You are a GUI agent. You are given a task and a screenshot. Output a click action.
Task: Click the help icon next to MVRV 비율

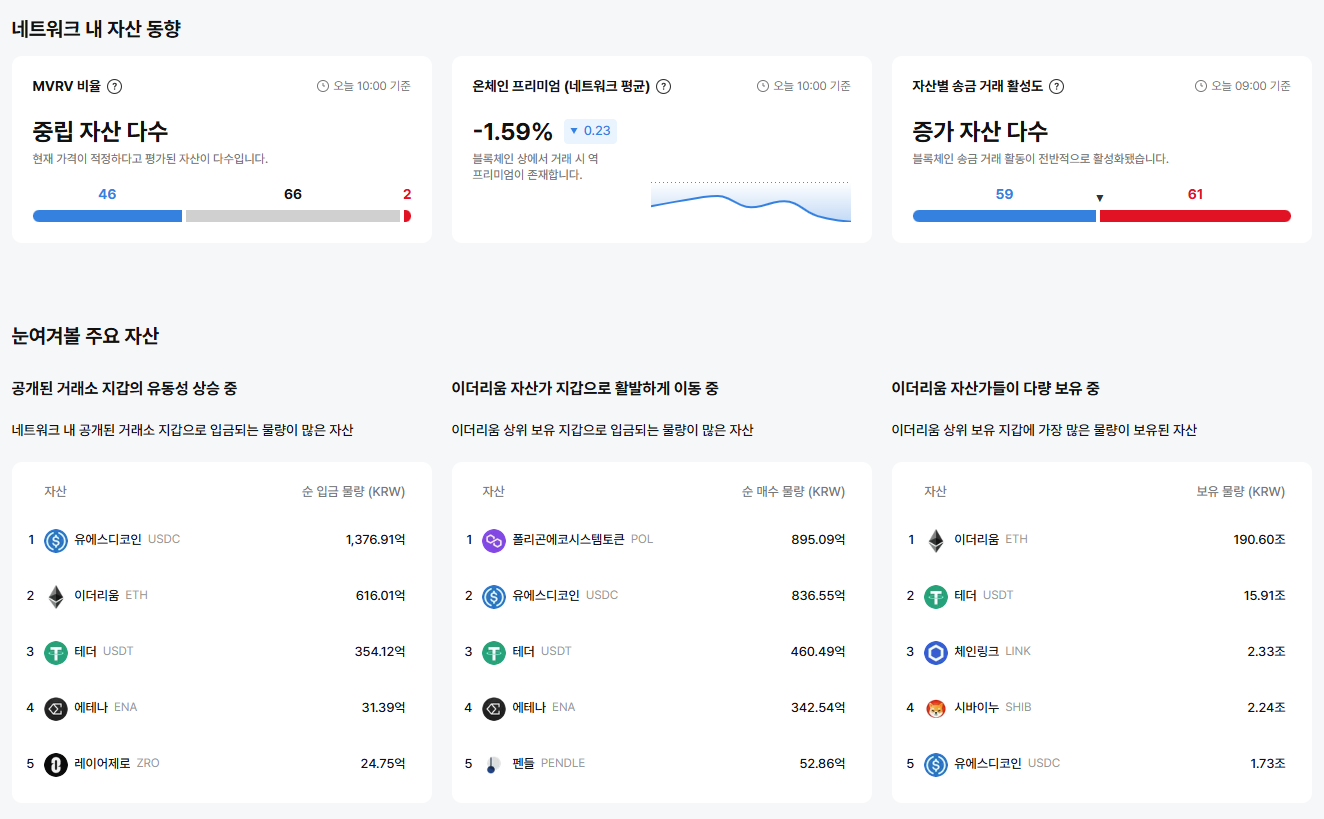point(114,86)
